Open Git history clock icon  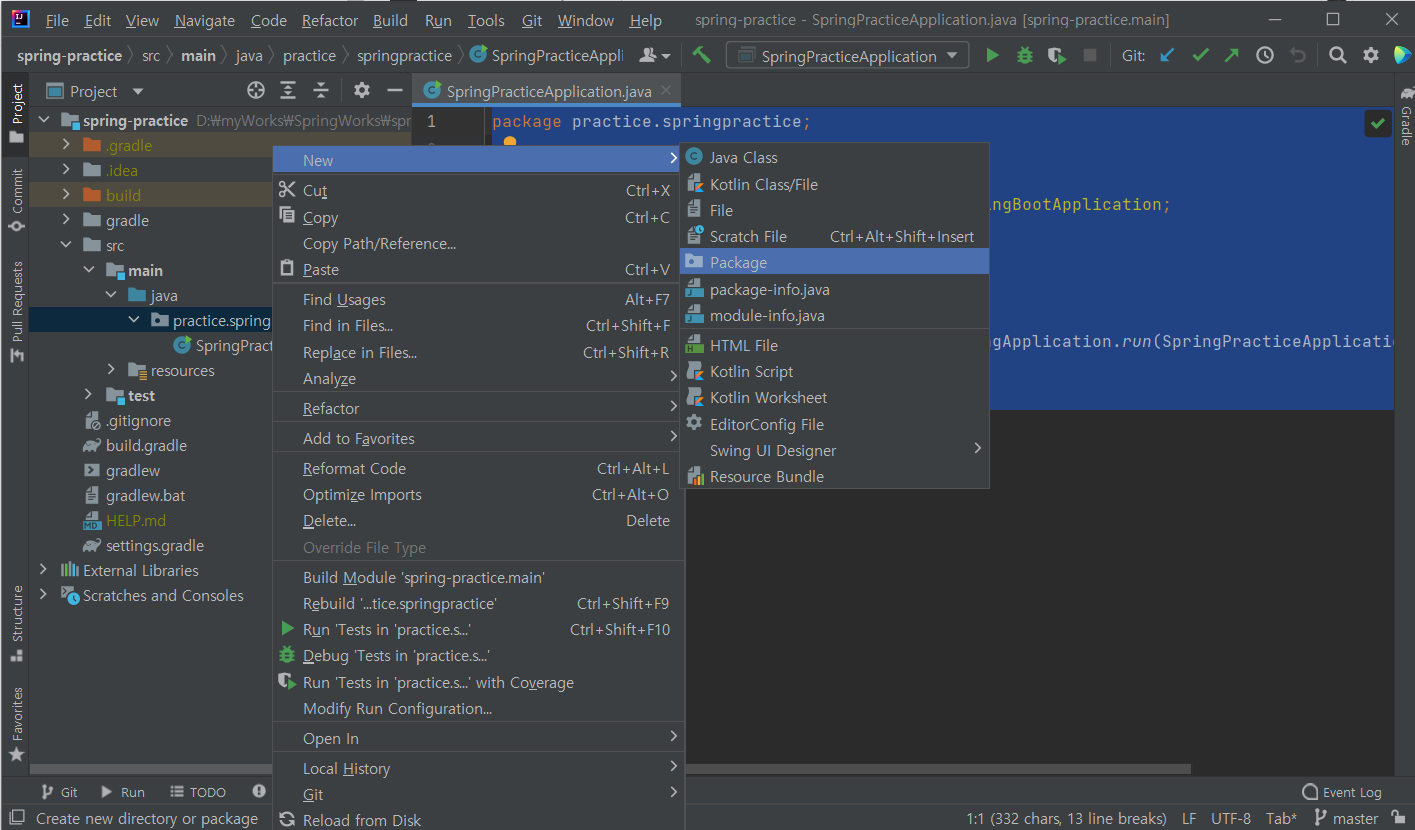click(x=1265, y=56)
